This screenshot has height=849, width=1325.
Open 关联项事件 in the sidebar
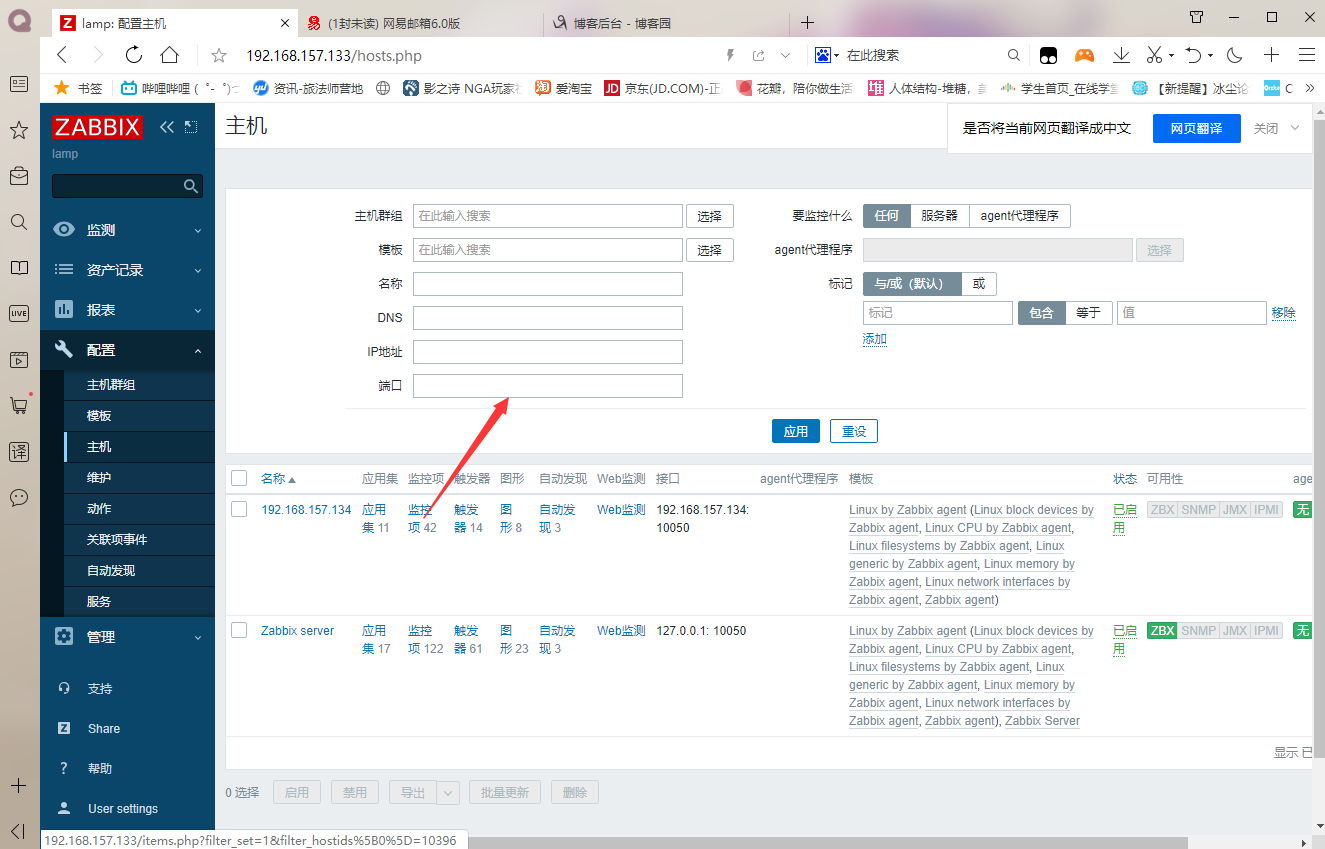pyautogui.click(x=117, y=540)
